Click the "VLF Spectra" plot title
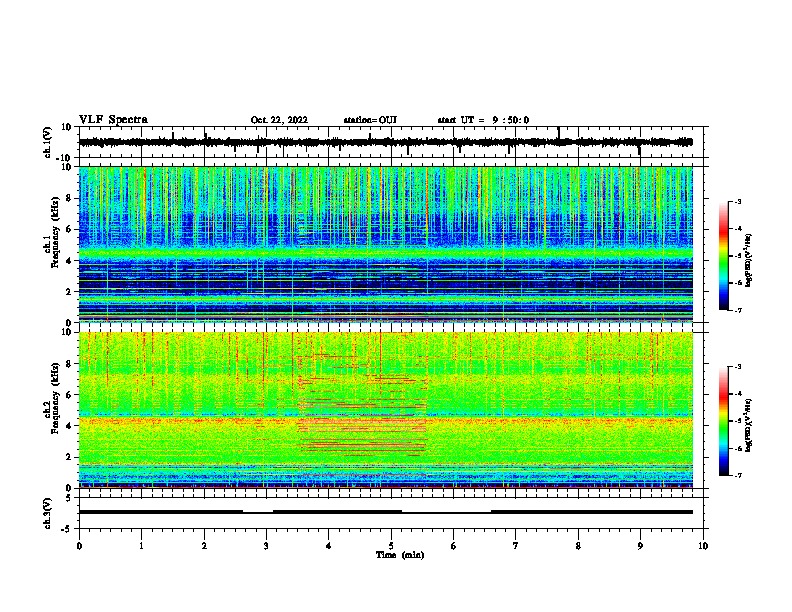The width and height of the screenshot is (792, 612). coord(113,120)
